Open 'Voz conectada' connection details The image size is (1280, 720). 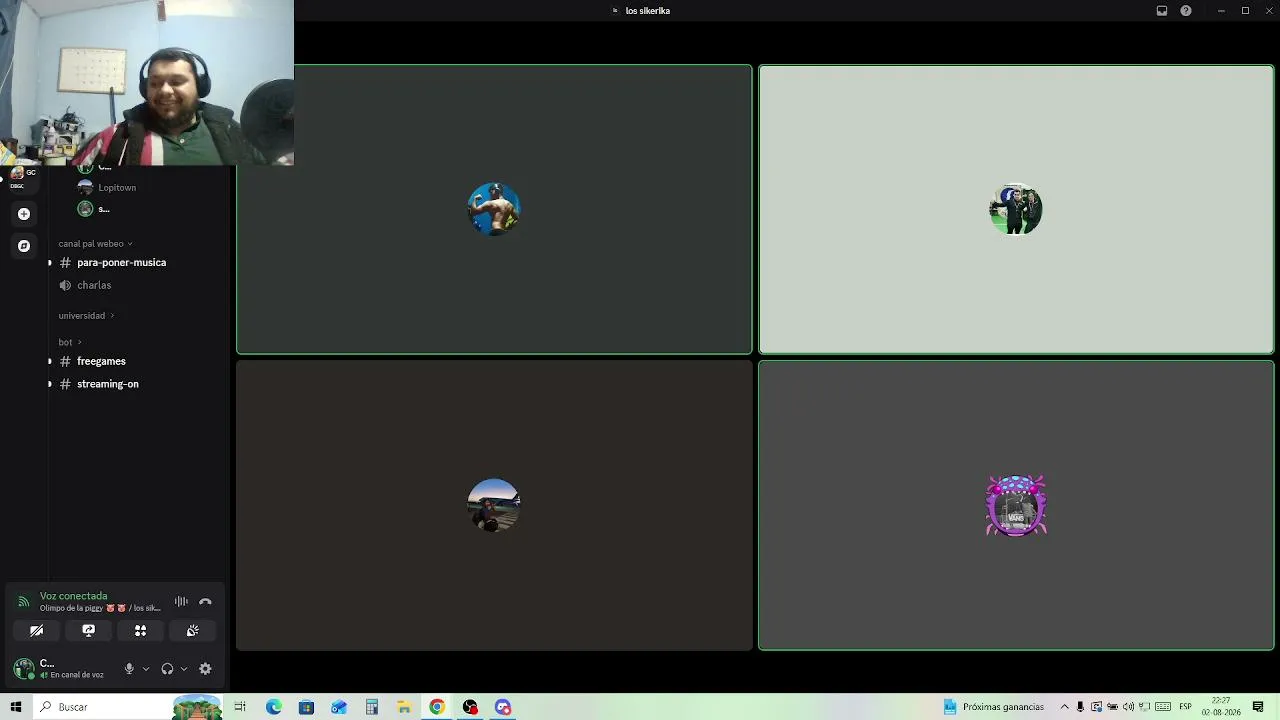click(73, 596)
